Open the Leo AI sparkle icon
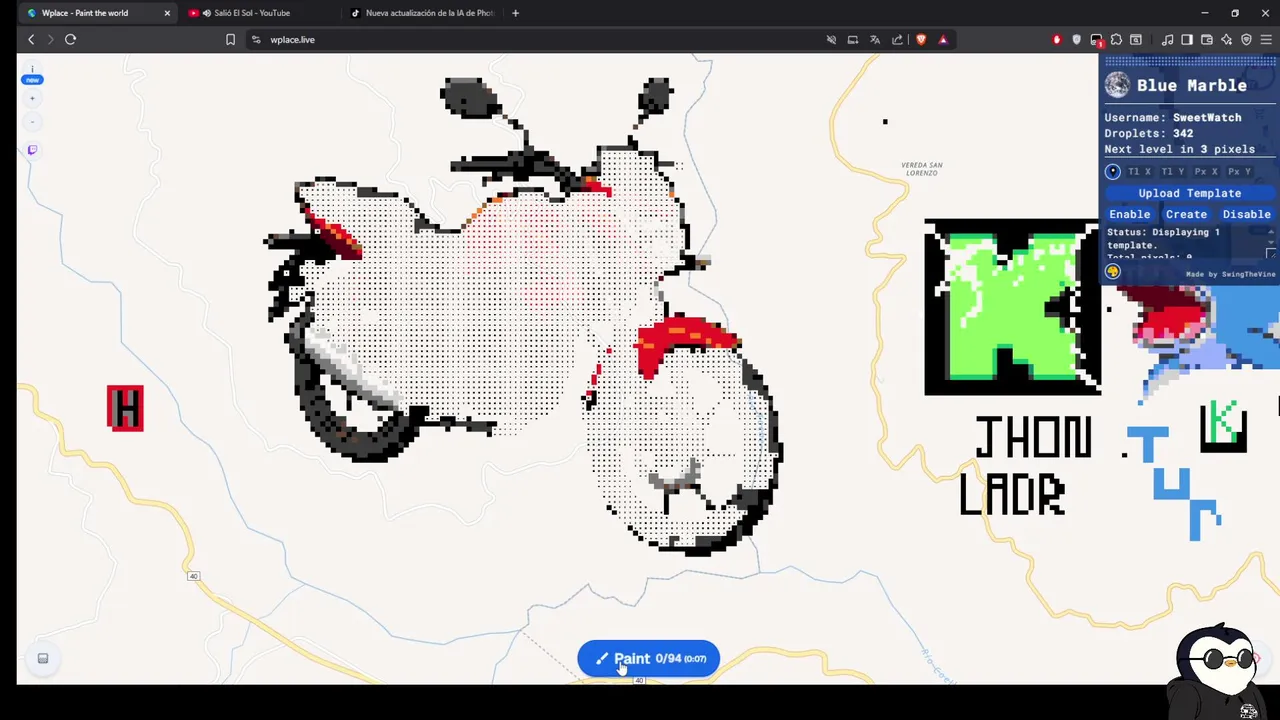Viewport: 1280px width, 720px height. pyautogui.click(x=1227, y=39)
